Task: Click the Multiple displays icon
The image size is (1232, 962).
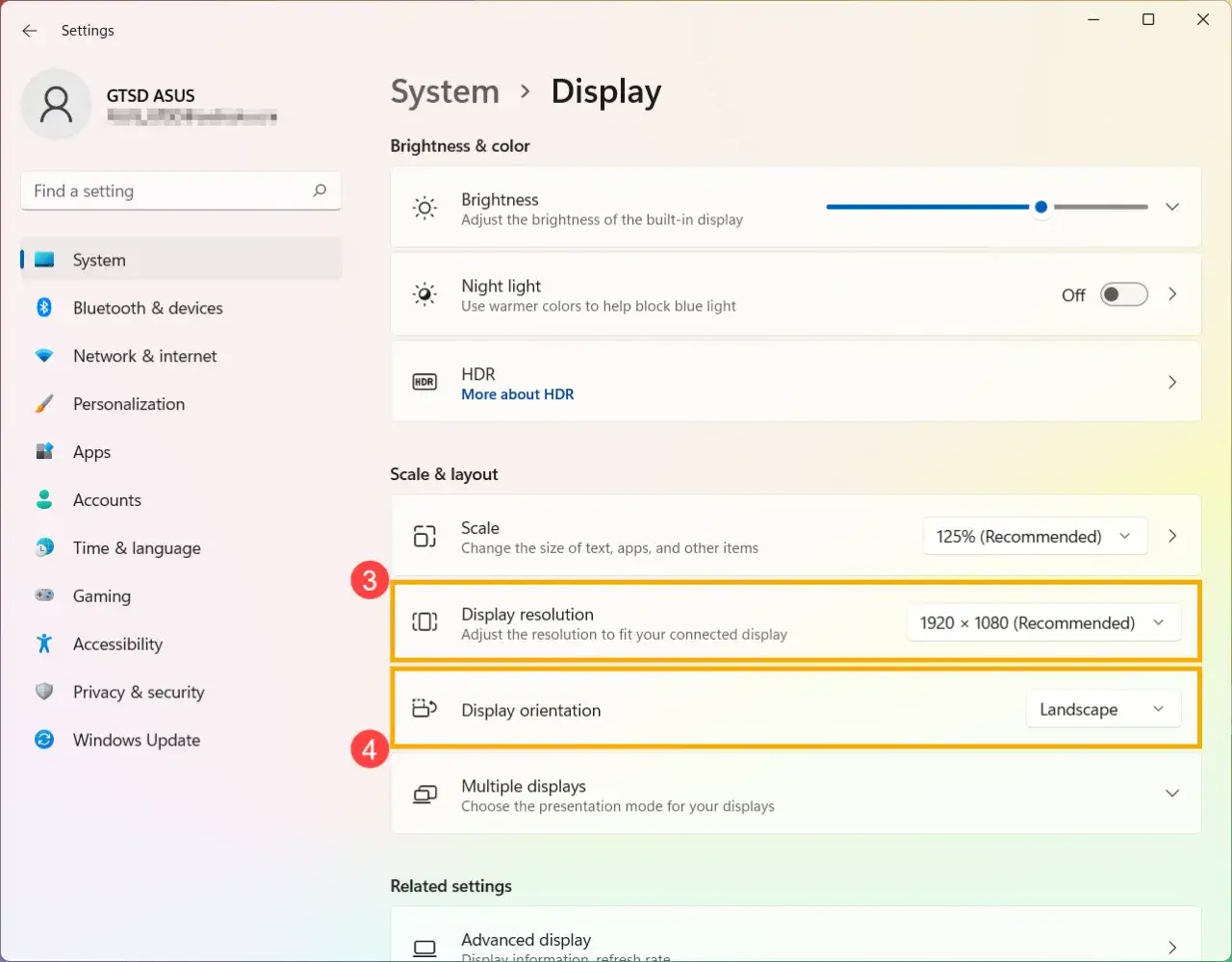Action: (x=424, y=795)
